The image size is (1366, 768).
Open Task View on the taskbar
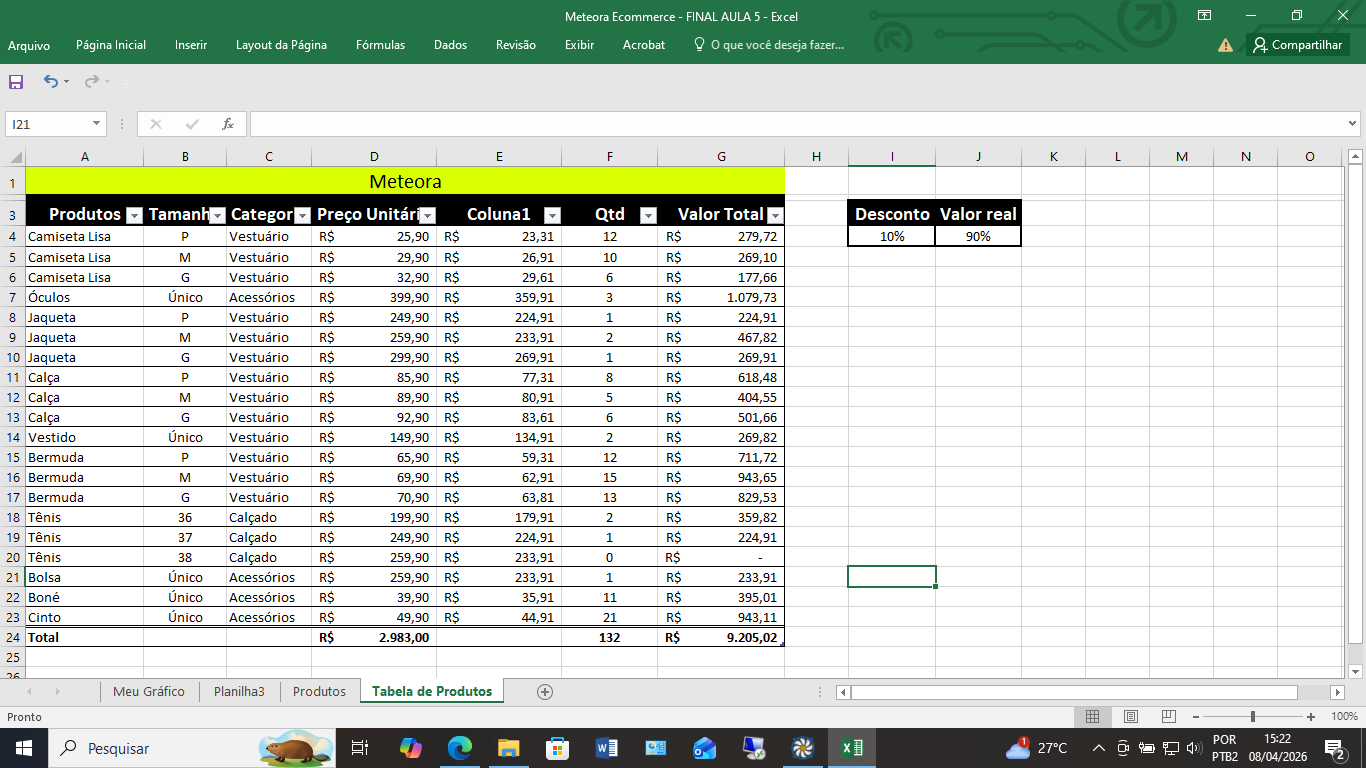(360, 748)
